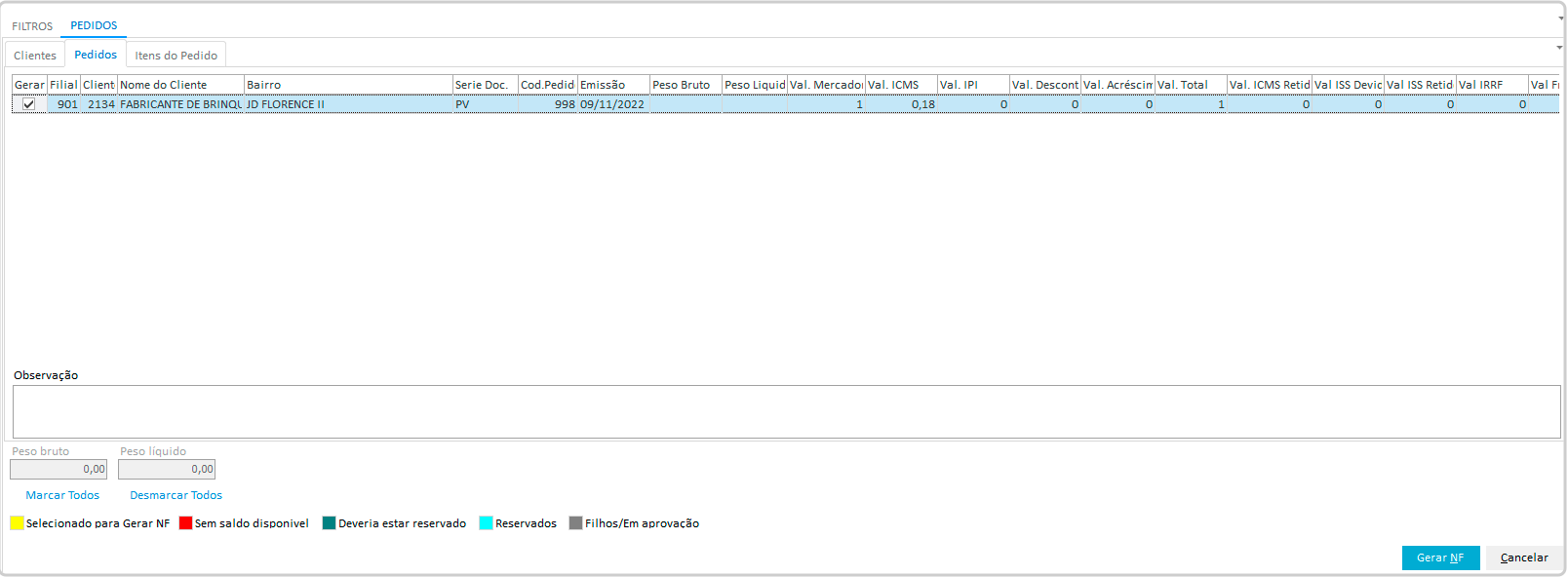Click the cyan Reservados legend swatch
Image resolution: width=1568 pixels, height=577 pixels.
coord(486,523)
